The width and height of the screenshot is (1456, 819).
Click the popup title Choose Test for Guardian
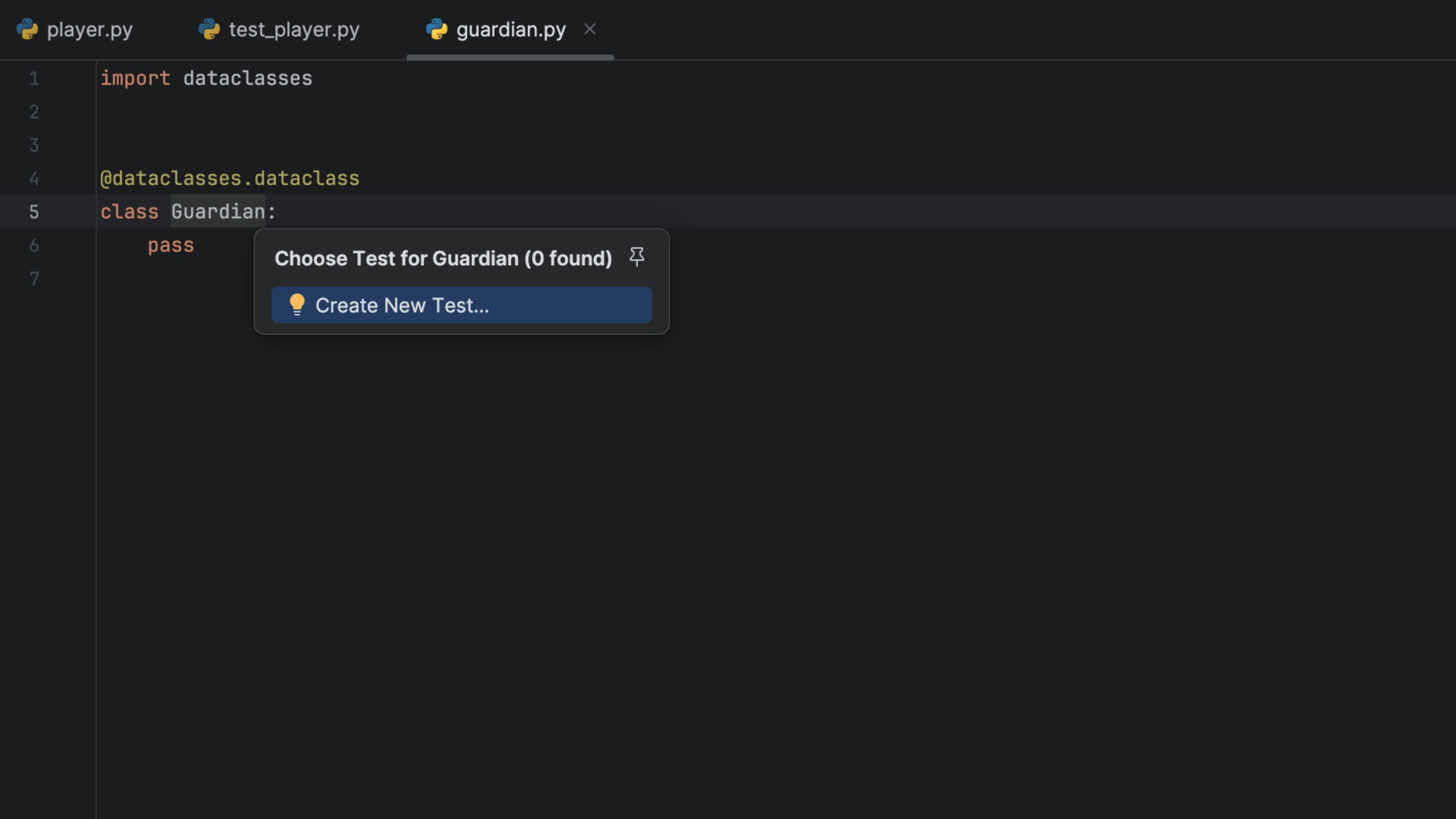point(442,258)
